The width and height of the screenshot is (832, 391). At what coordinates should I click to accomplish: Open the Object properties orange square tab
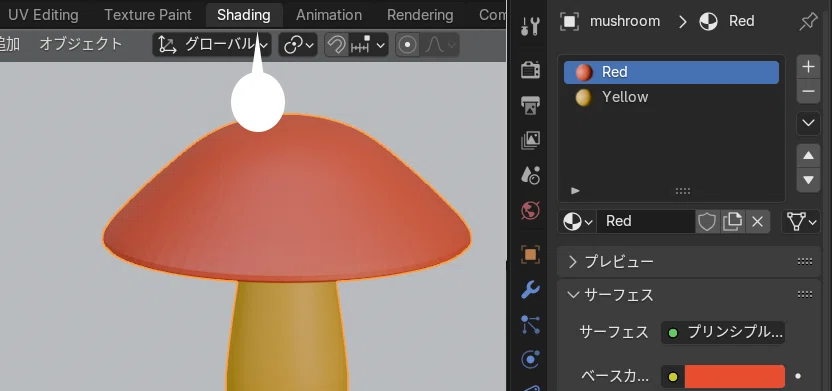[x=530, y=255]
